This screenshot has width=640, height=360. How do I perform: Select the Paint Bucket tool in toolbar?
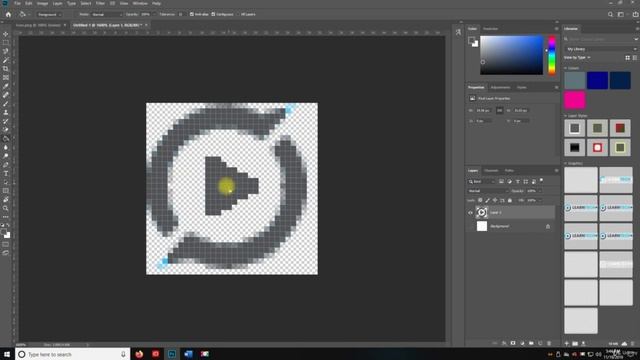click(6, 139)
